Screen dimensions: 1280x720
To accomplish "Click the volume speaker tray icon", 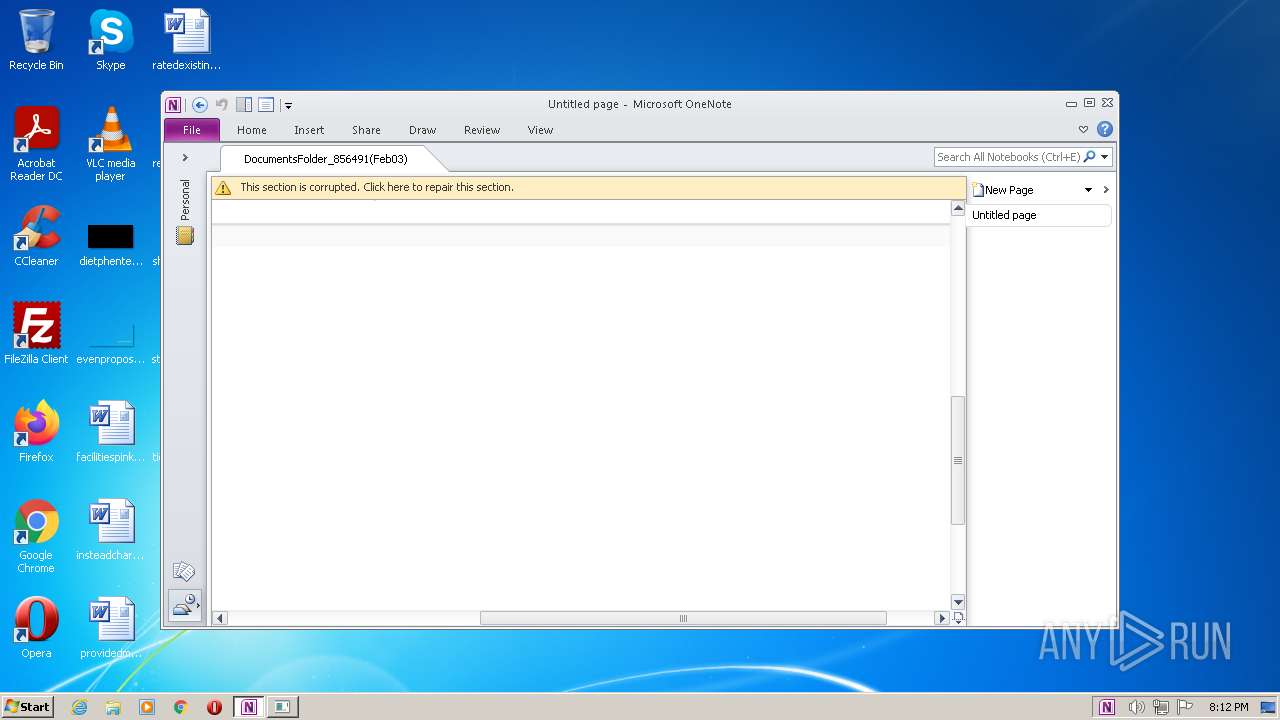I will click(1136, 707).
